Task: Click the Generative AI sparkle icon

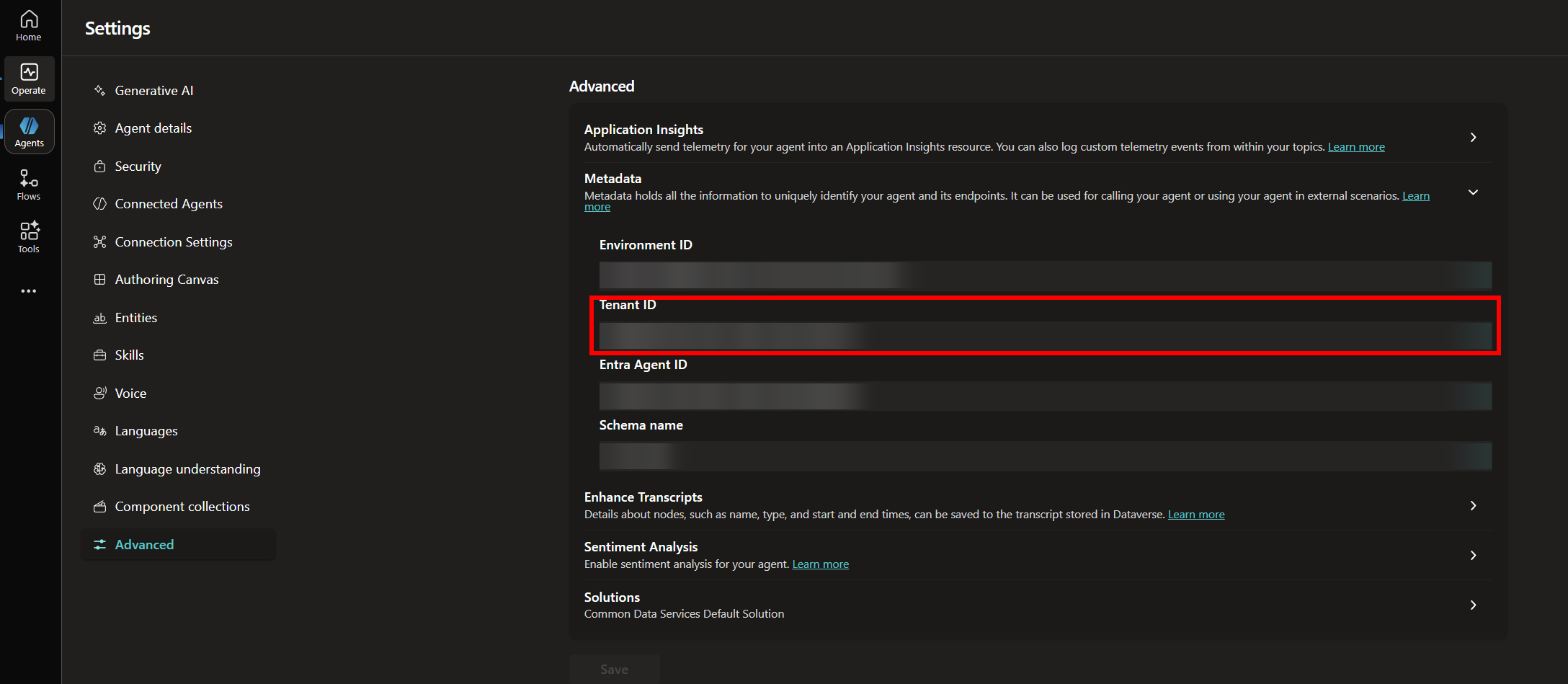Action: coord(99,90)
